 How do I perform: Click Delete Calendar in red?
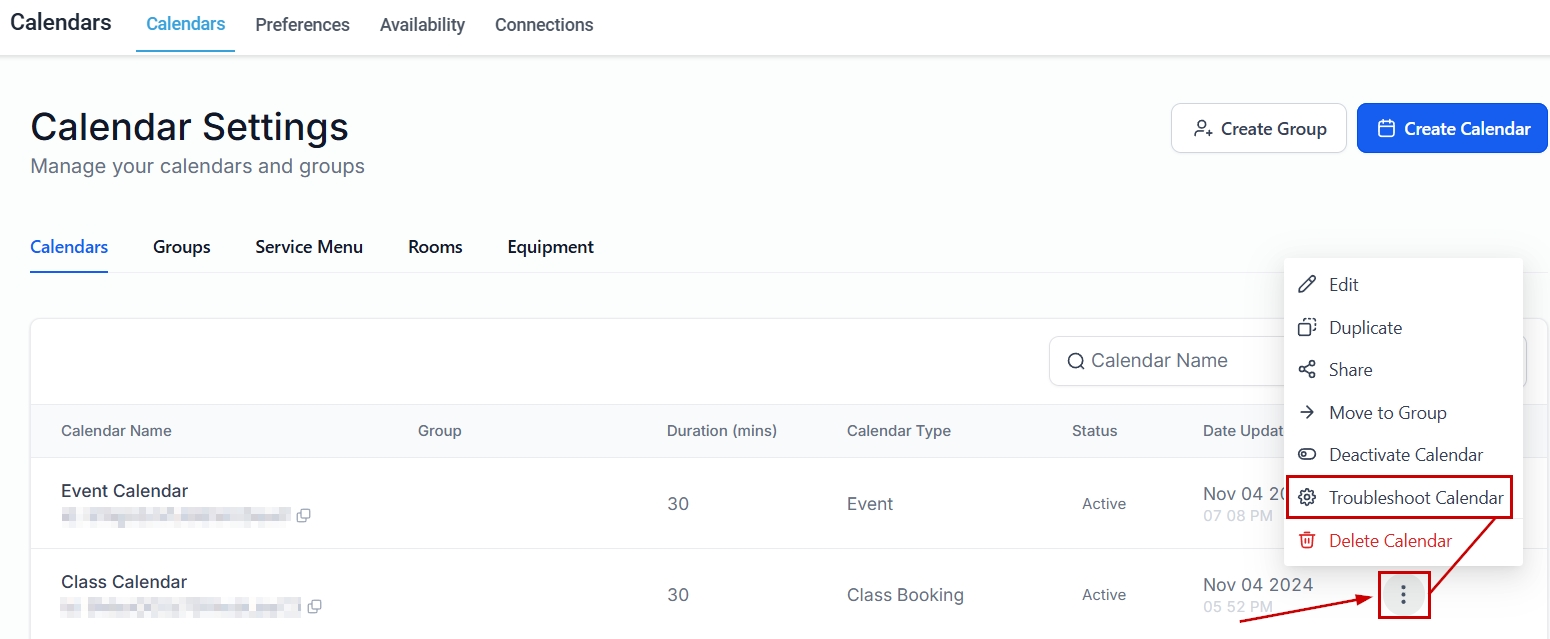[1389, 541]
